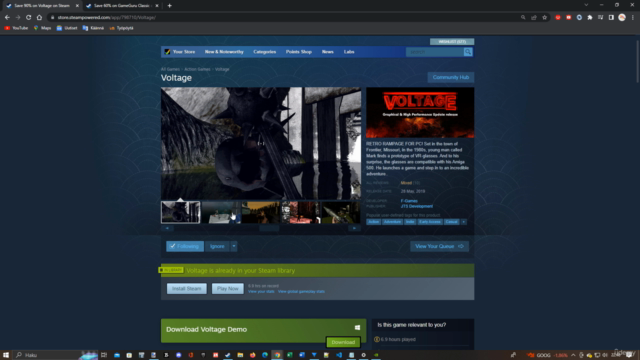Select the third screenshot thumbnail
Image resolution: width=640 pixels, height=360 pixels.
coord(260,212)
